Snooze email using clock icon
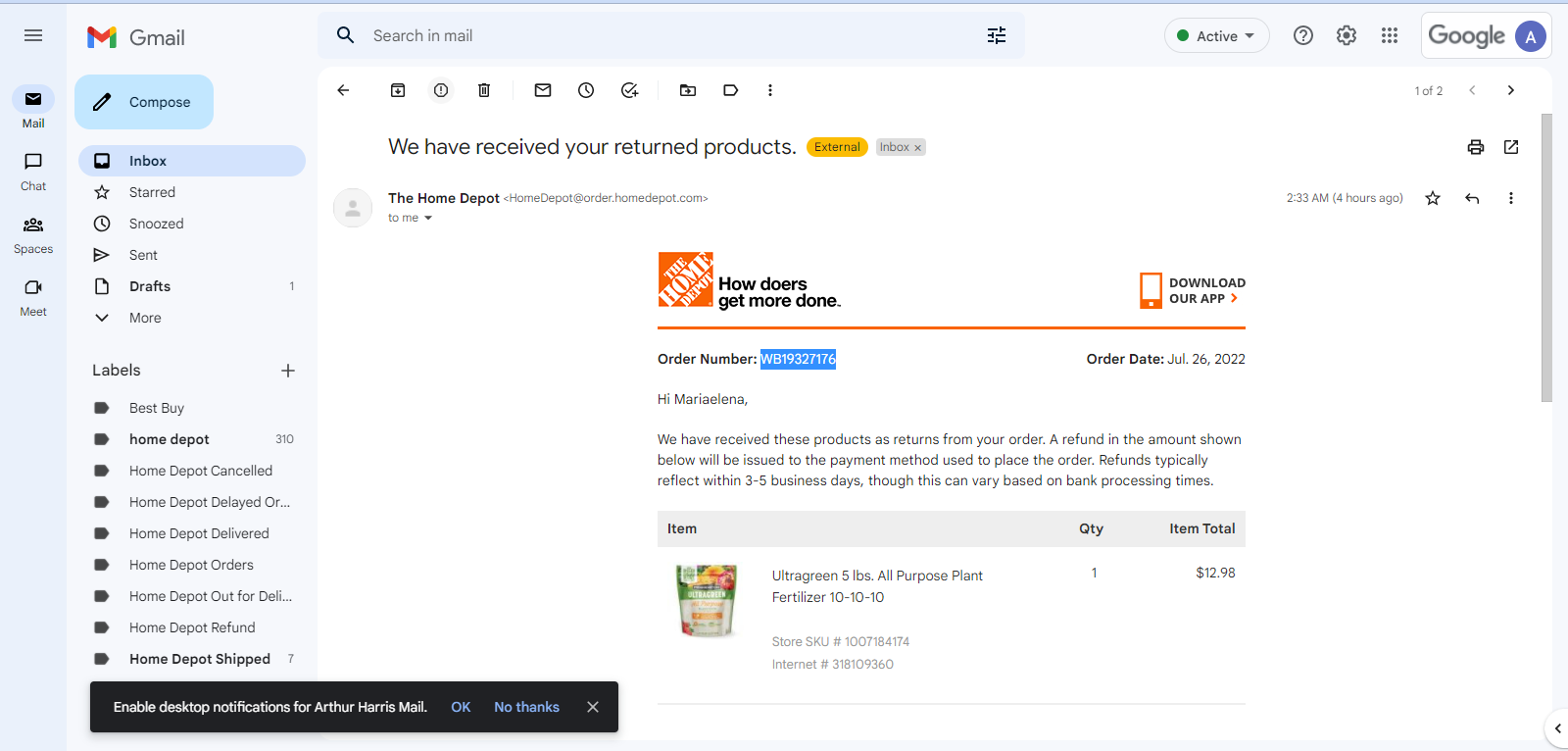 click(586, 90)
